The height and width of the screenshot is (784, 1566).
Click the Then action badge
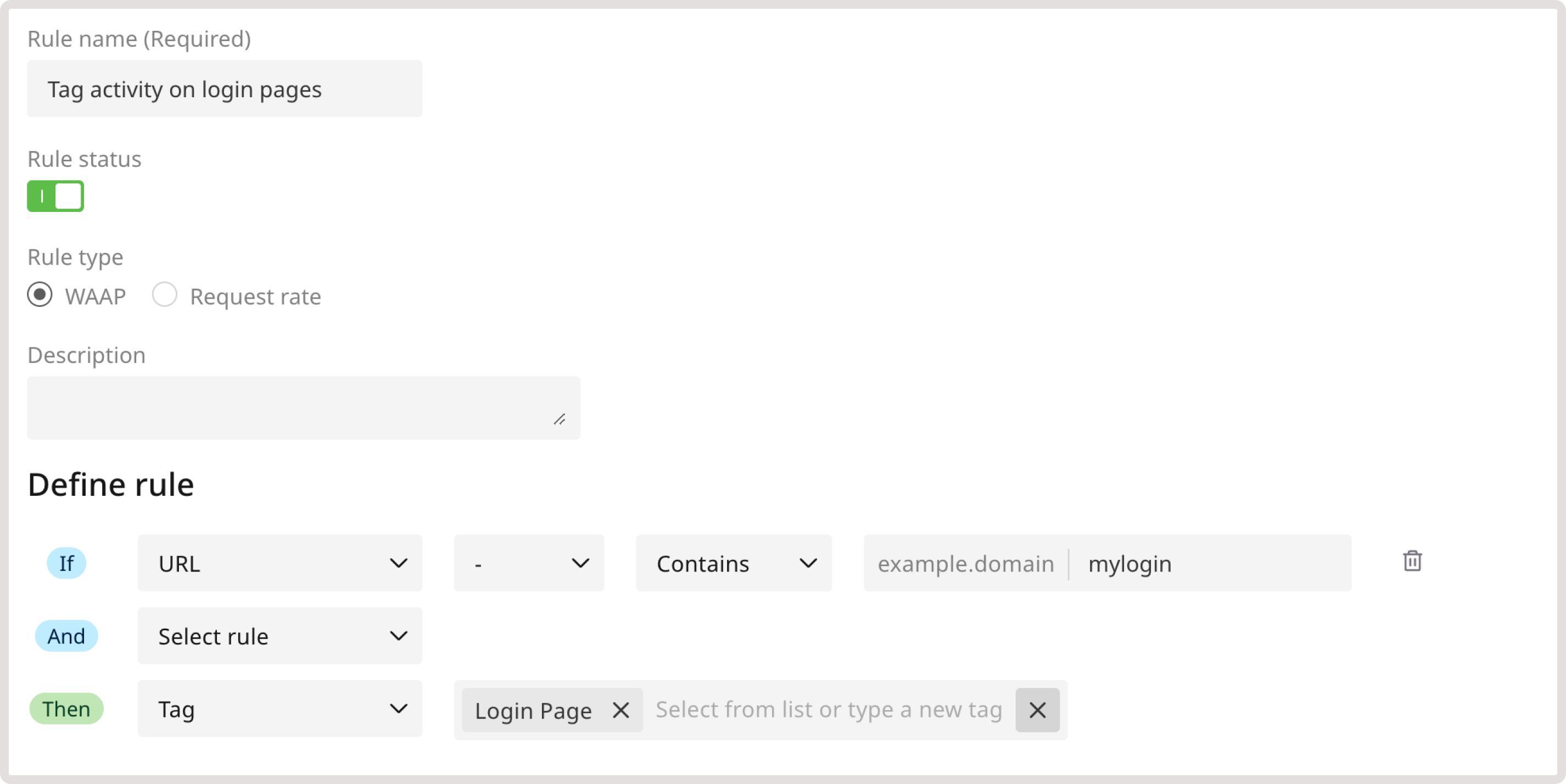click(x=66, y=709)
